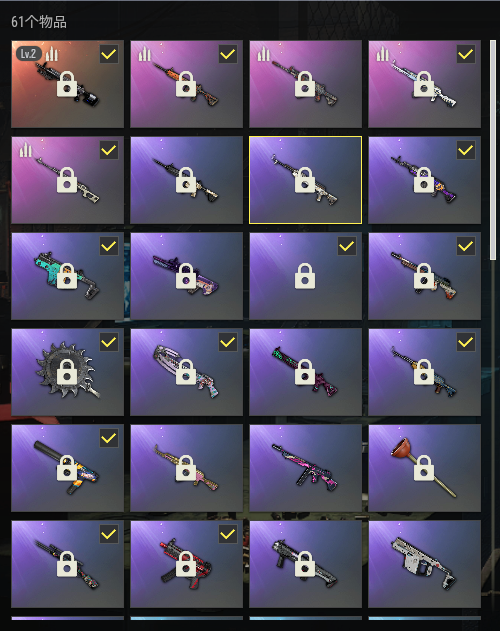
Task: Click the lock icon on the plunger item
Action: (424, 468)
